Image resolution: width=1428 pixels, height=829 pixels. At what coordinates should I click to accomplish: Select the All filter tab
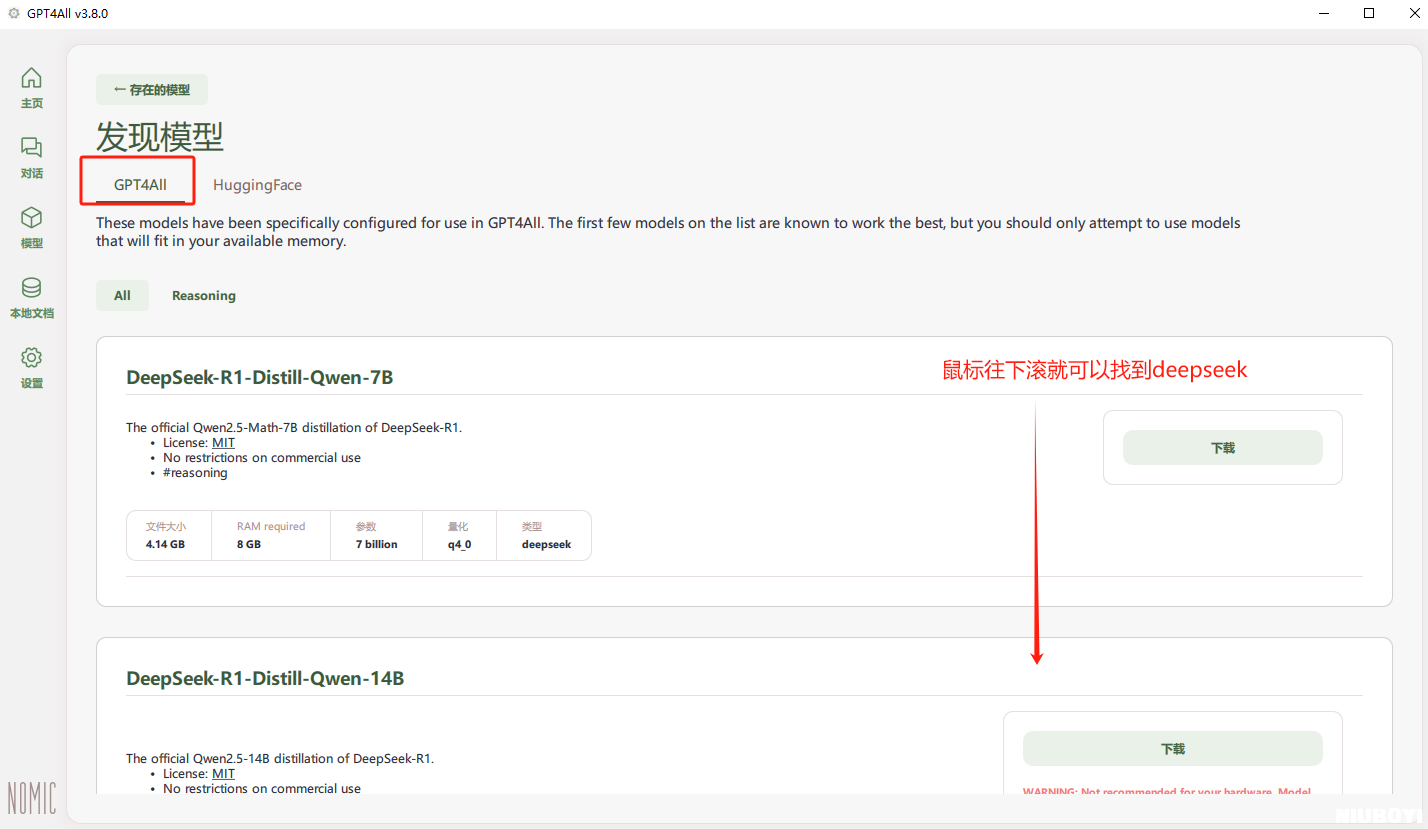(122, 295)
